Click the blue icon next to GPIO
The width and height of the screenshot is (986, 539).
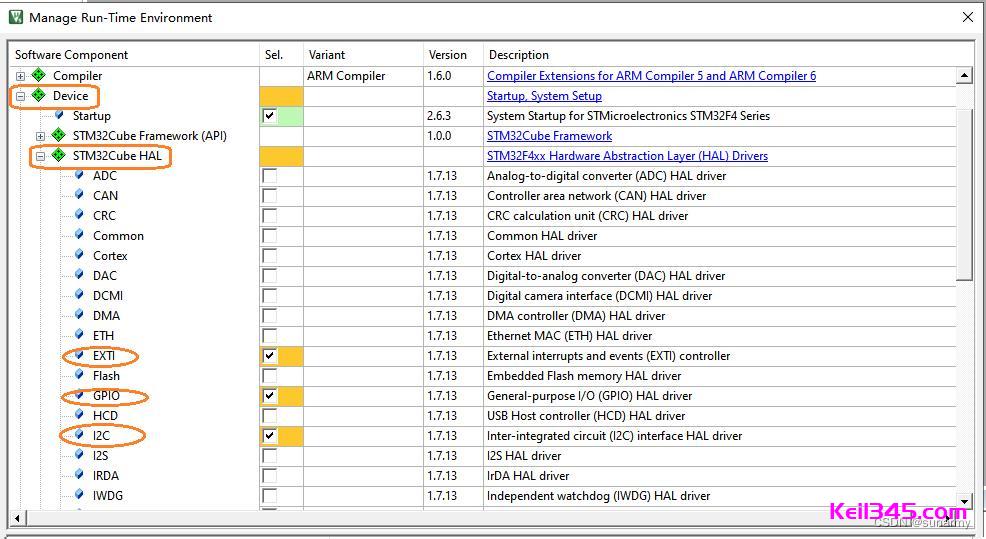pyautogui.click(x=79, y=396)
